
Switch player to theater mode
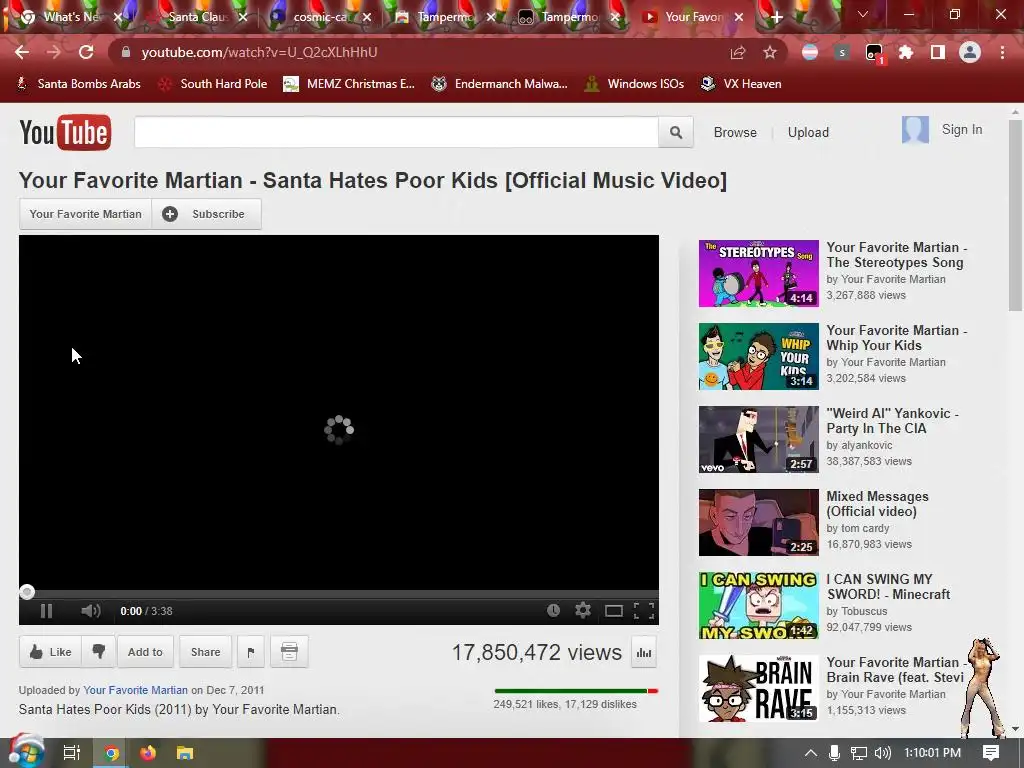[x=613, y=611]
